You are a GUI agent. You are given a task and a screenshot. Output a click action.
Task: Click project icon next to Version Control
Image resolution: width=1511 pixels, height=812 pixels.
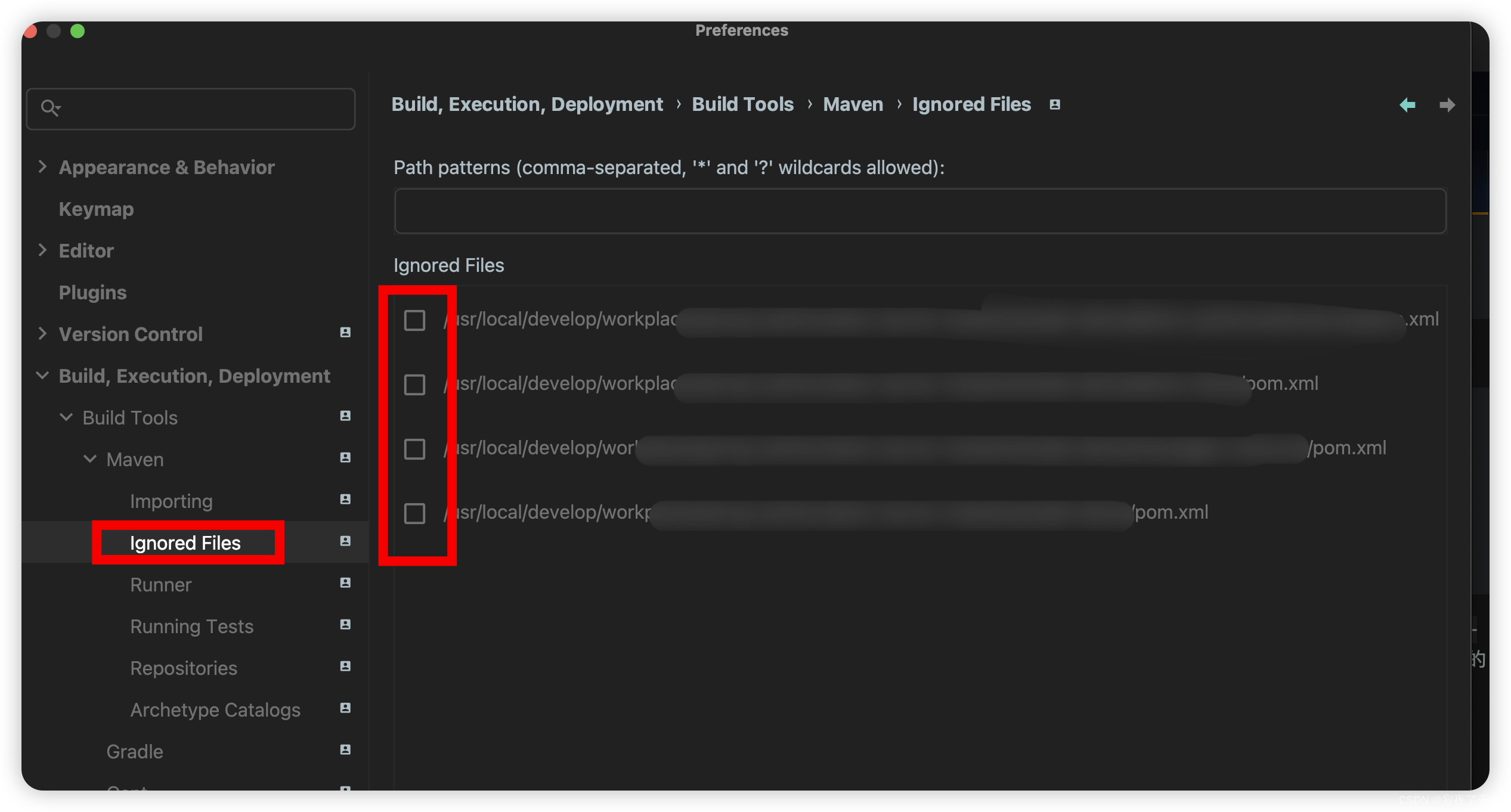point(345,333)
